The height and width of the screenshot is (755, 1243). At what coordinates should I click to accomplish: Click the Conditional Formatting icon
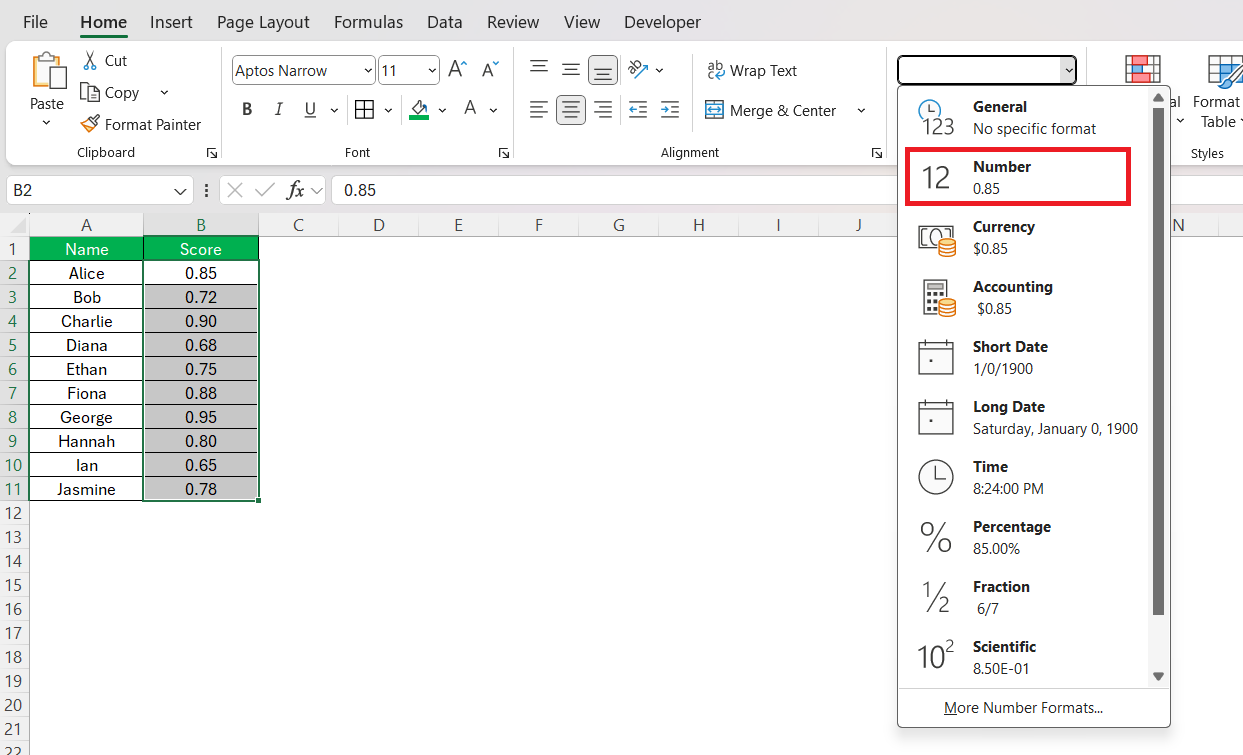click(x=1142, y=70)
